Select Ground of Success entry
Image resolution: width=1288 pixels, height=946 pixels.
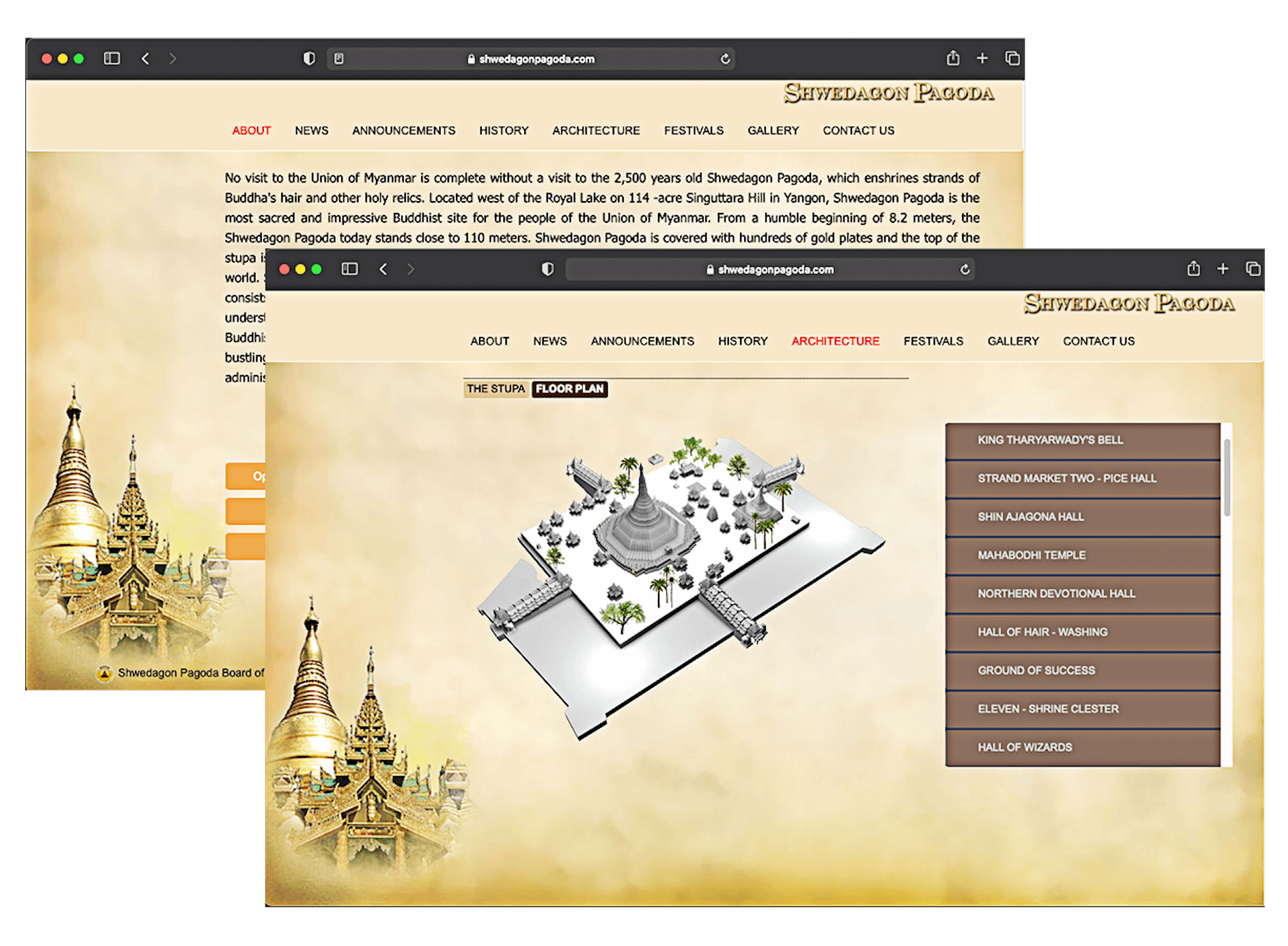tap(1083, 670)
